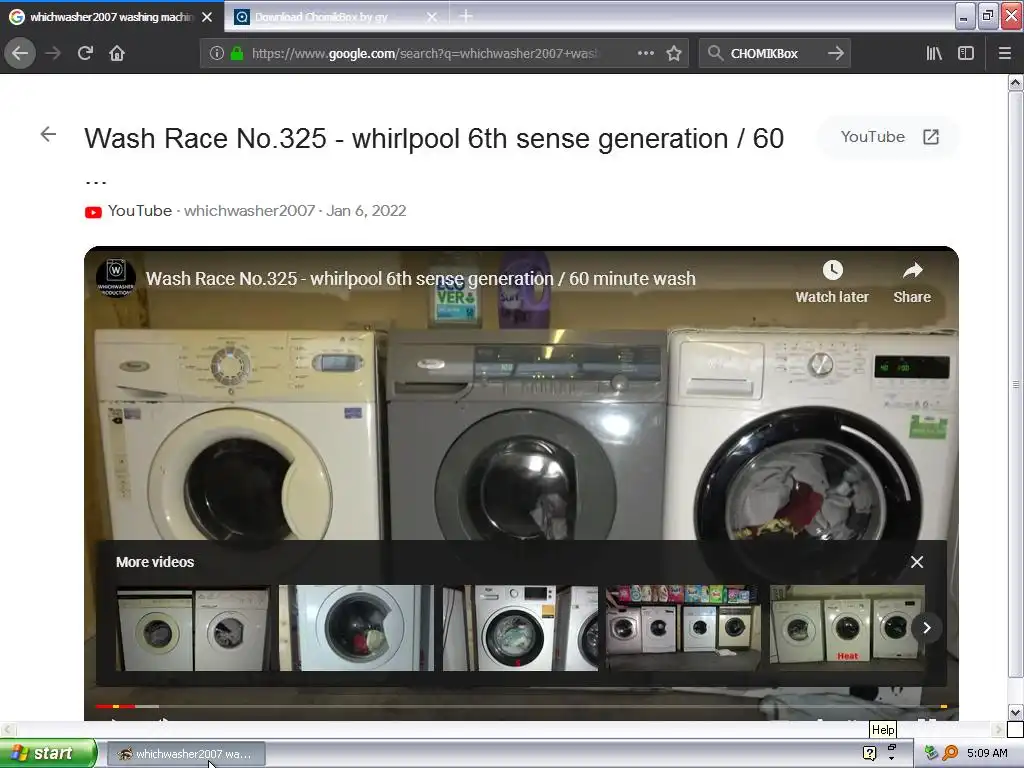
Task: Close the More videos panel
Action: coord(917,562)
